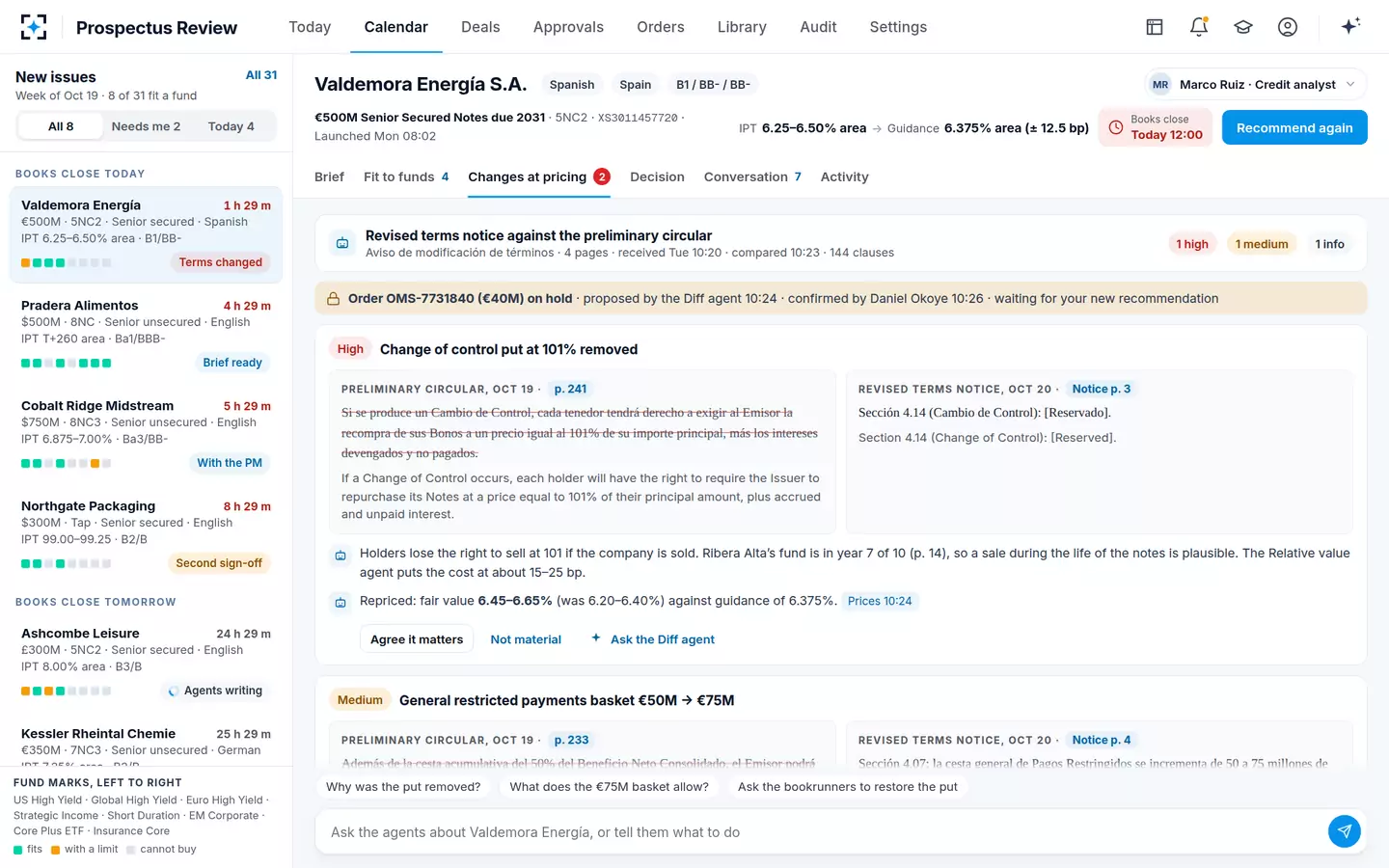This screenshot has height=868, width=1389.
Task: Open the Conversation 7 tab
Action: tap(752, 176)
